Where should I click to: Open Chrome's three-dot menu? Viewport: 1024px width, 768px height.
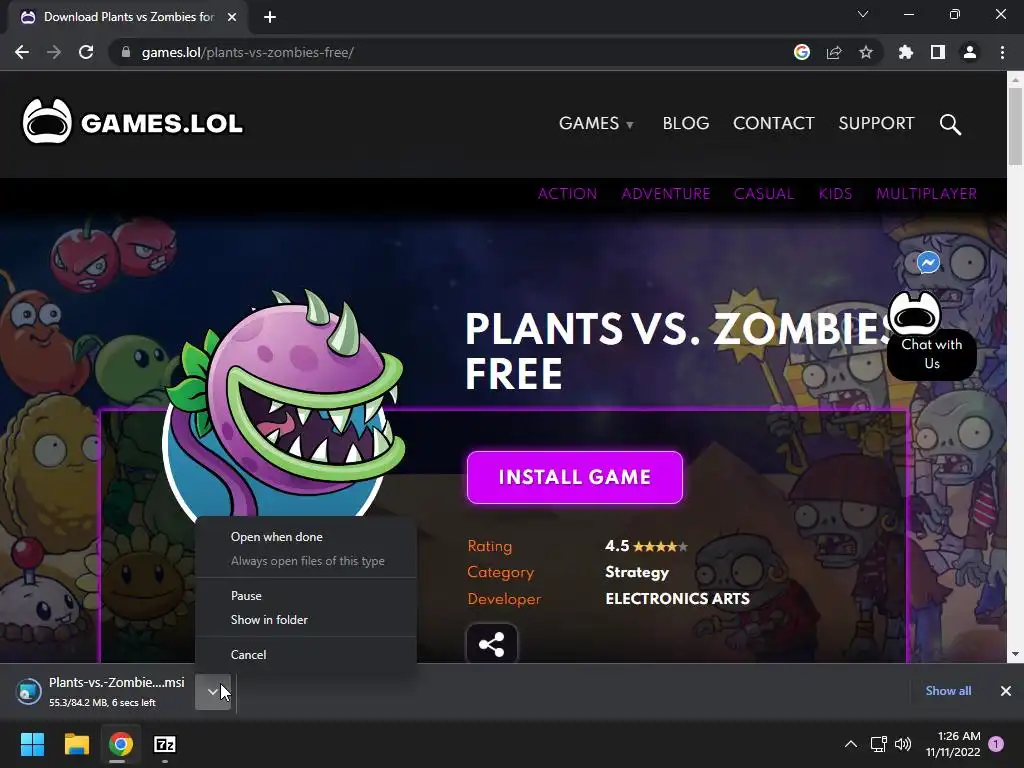1002,52
